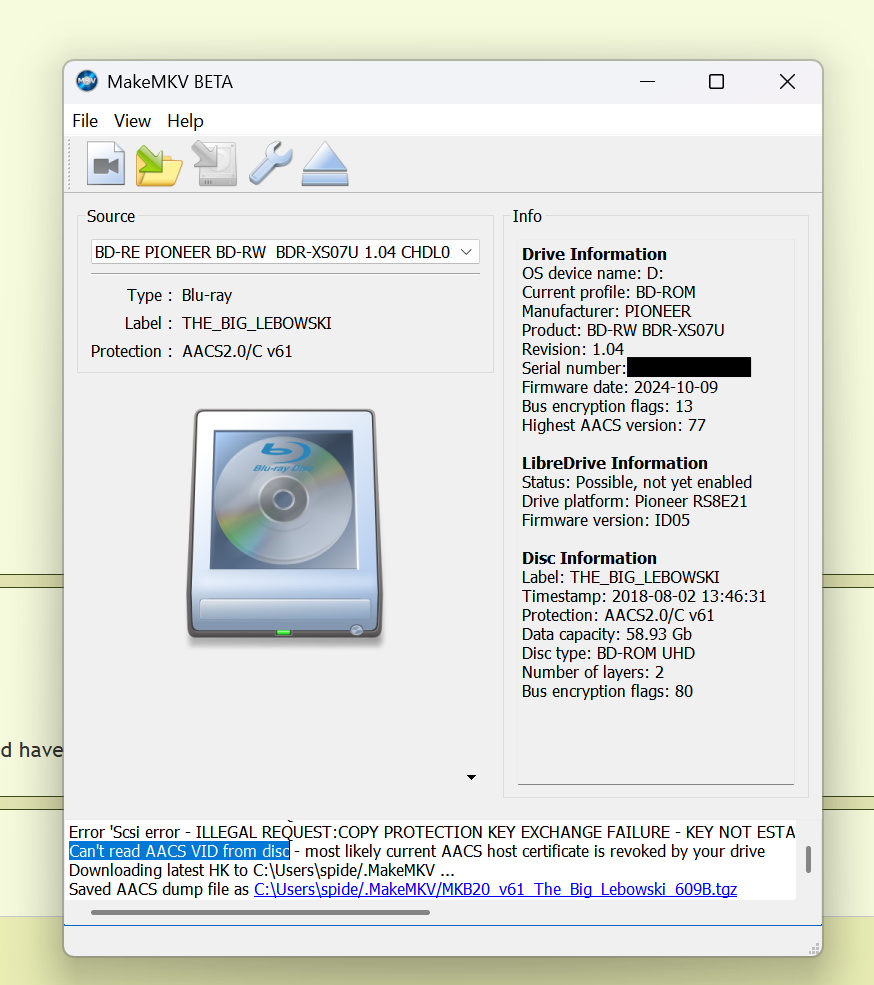
Task: Click the "Revision: 1.04" line
Action: pos(572,349)
